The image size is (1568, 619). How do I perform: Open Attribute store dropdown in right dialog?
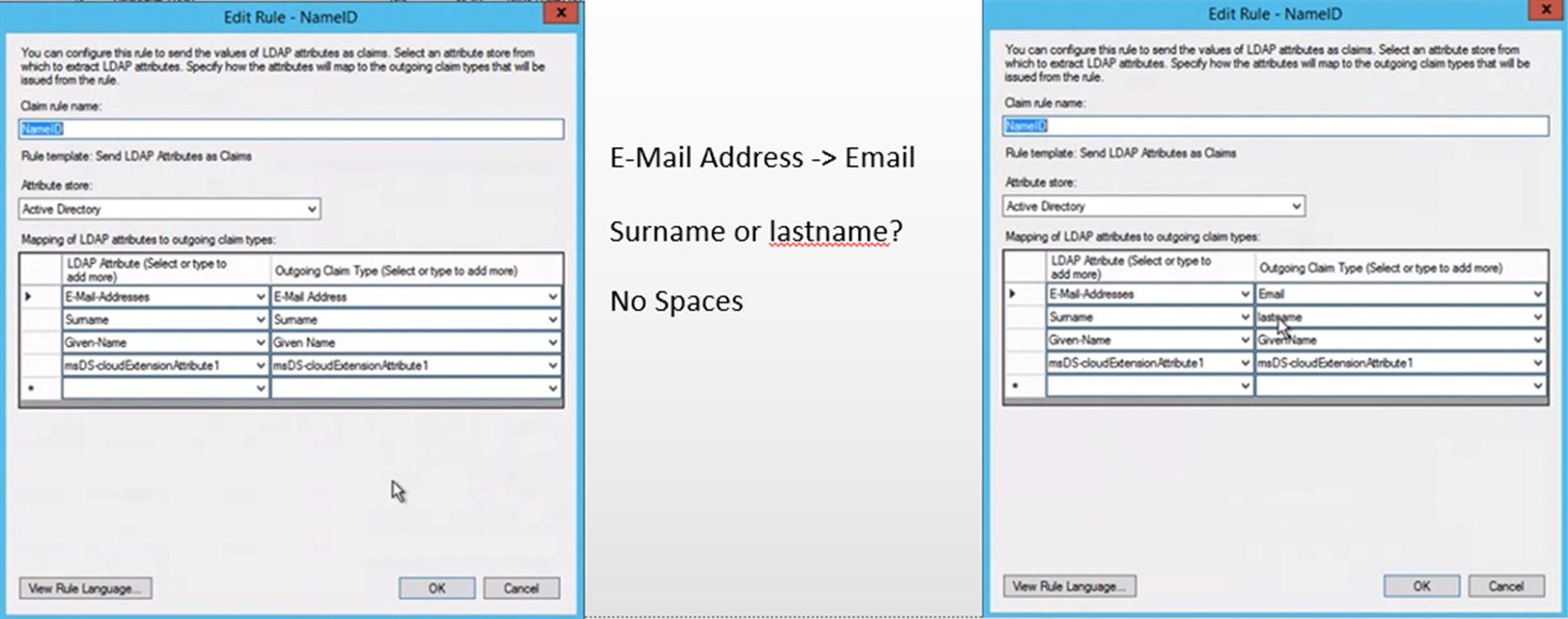[1296, 206]
